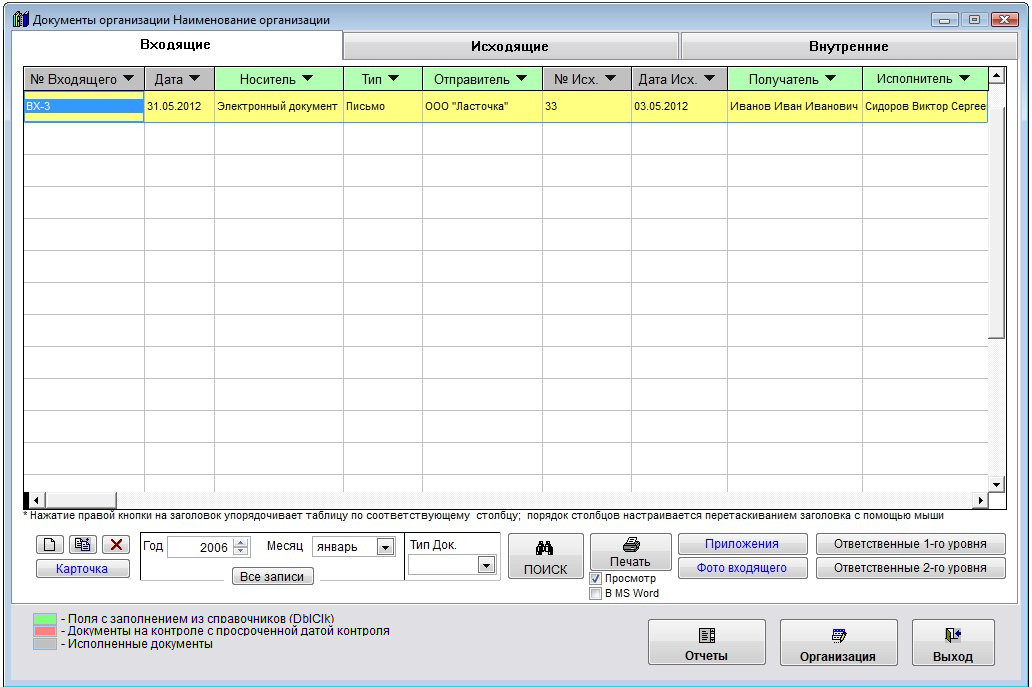Click the green legend color swatch
The width and height of the screenshot is (1032, 687).
coord(45,620)
